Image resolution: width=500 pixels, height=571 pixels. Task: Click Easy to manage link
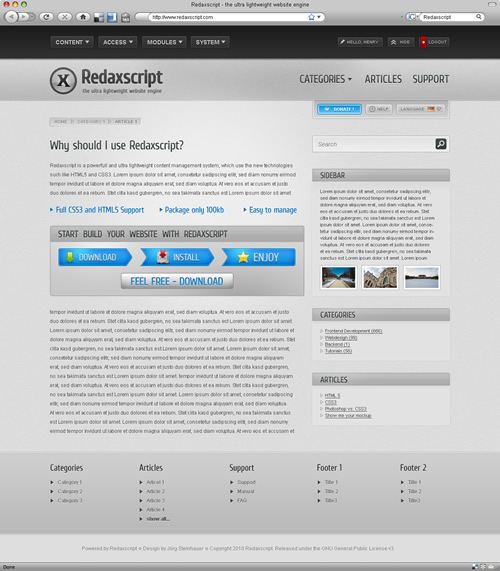270,210
